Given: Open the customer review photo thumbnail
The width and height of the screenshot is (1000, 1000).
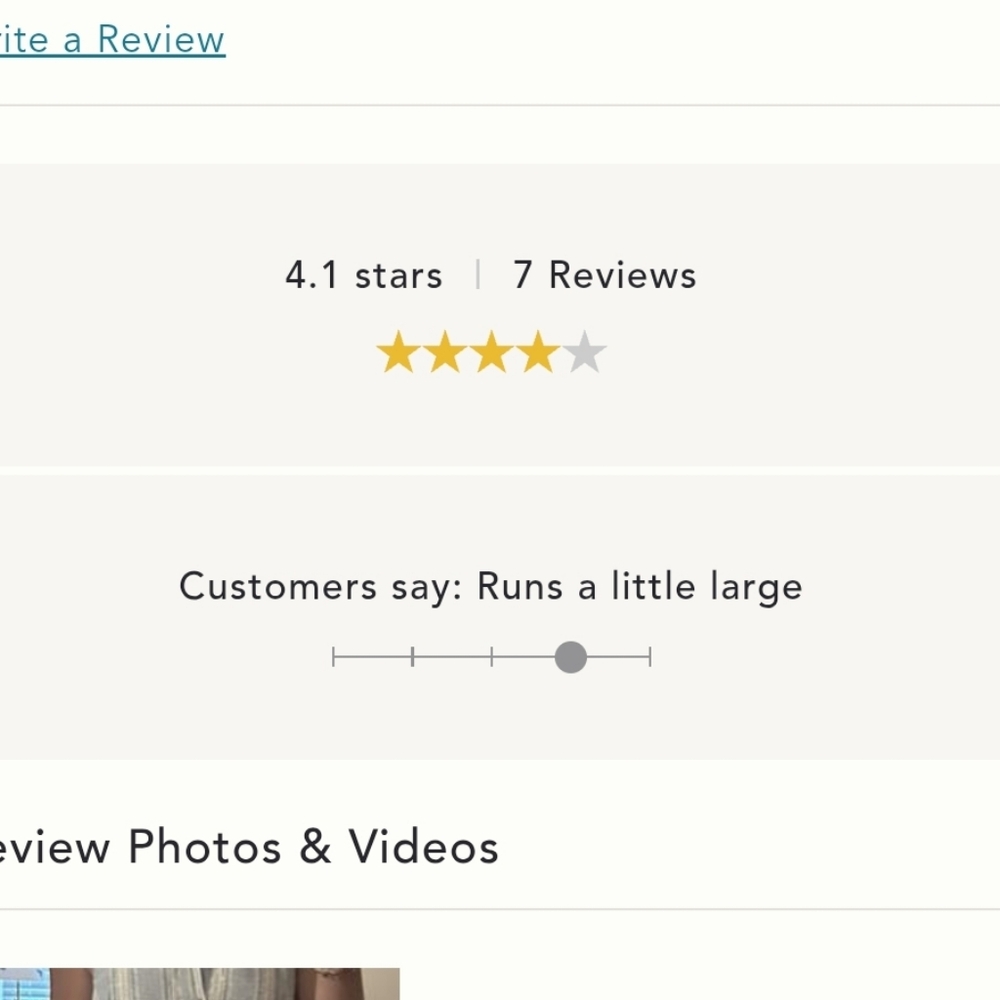Looking at the screenshot, I should click(200, 983).
